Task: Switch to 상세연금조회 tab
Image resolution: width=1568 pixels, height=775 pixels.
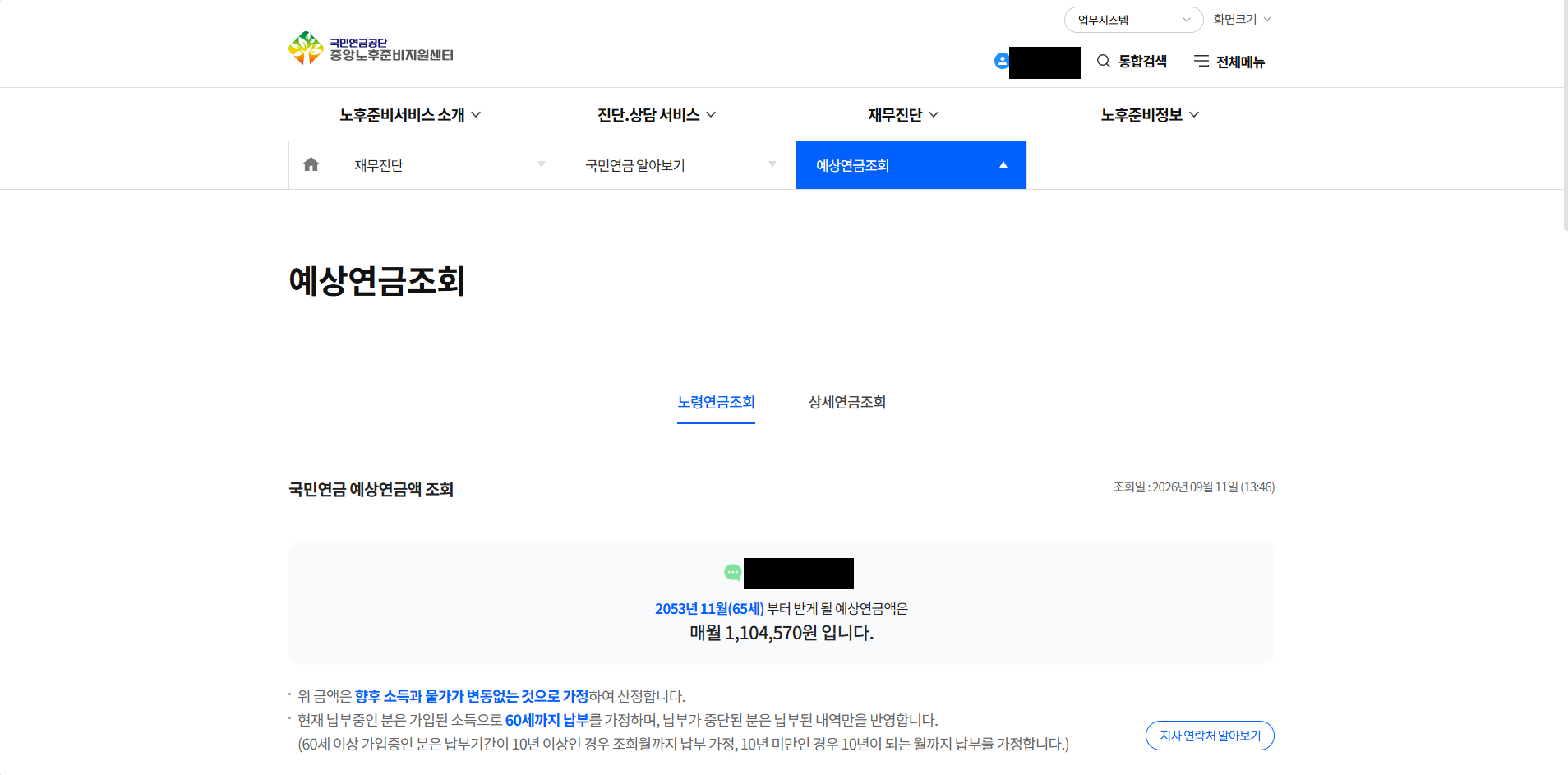Action: pyautogui.click(x=847, y=402)
